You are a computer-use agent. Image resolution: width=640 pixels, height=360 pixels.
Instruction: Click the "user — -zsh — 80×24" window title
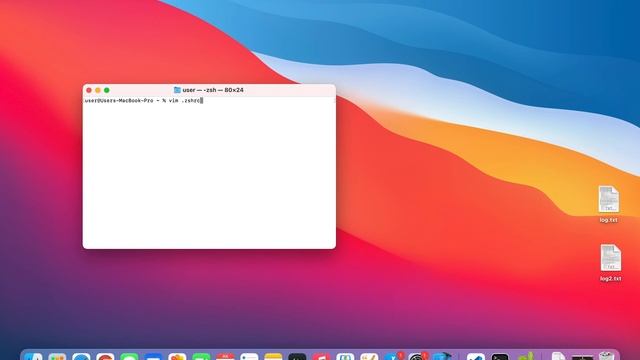tap(213, 90)
